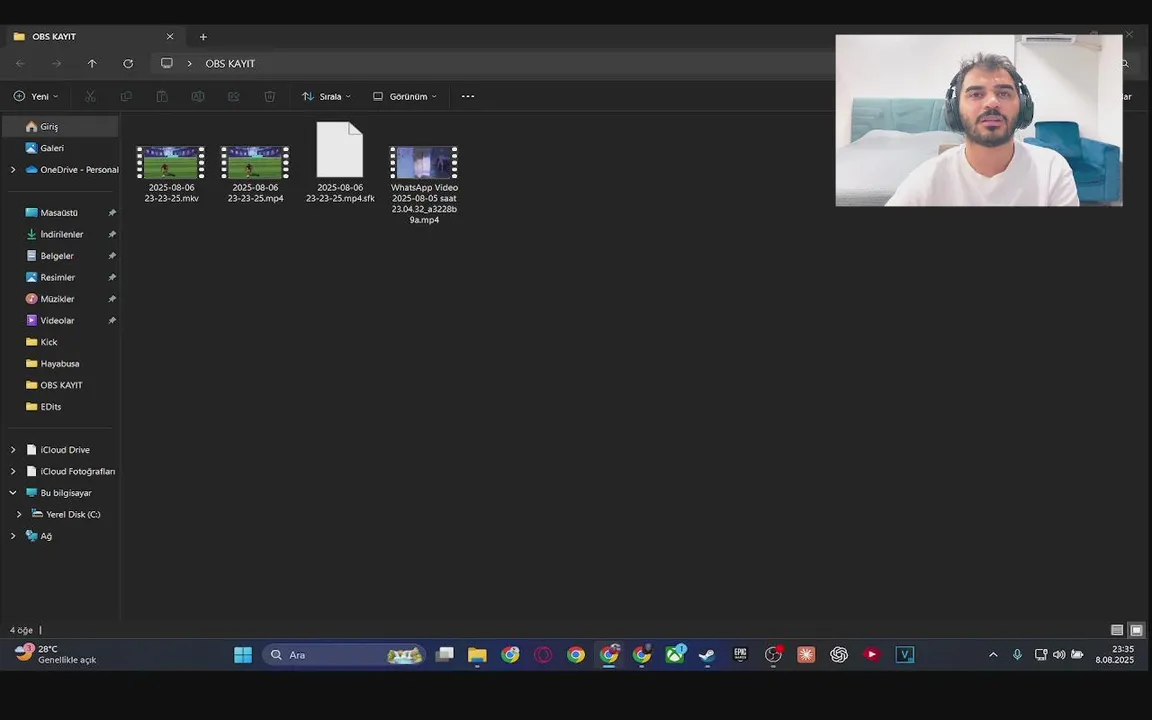Viewport: 1152px width, 720px height.
Task: Show hidden system tray icons
Action: point(993,655)
